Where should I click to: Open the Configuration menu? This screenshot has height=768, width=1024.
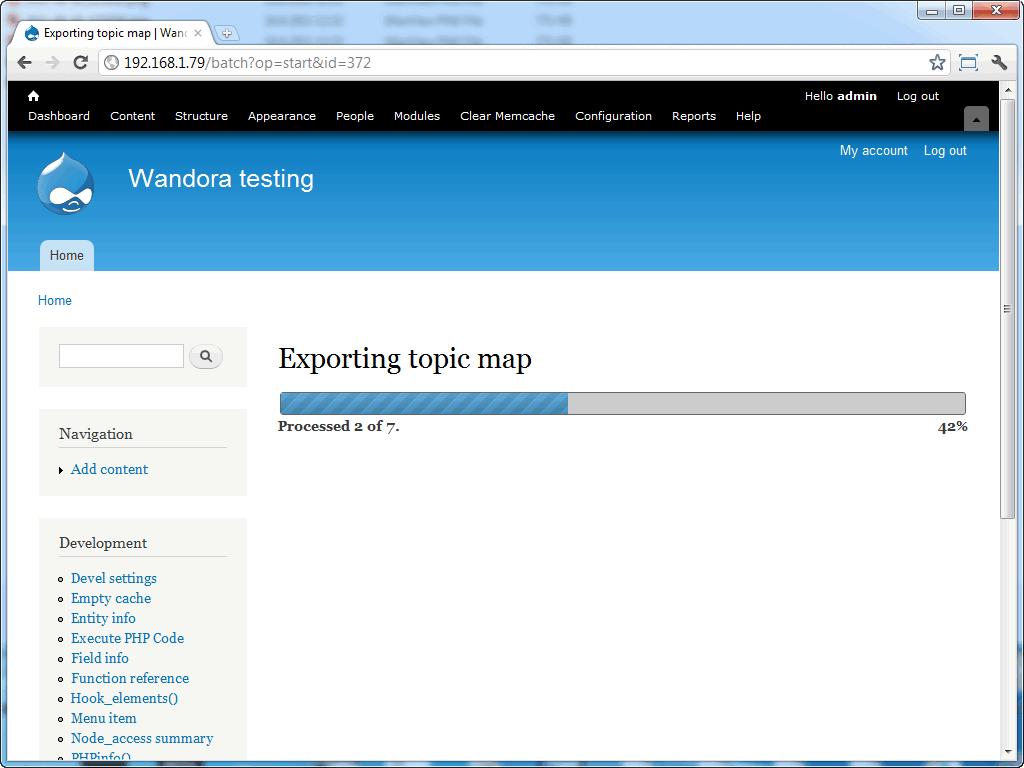(613, 116)
